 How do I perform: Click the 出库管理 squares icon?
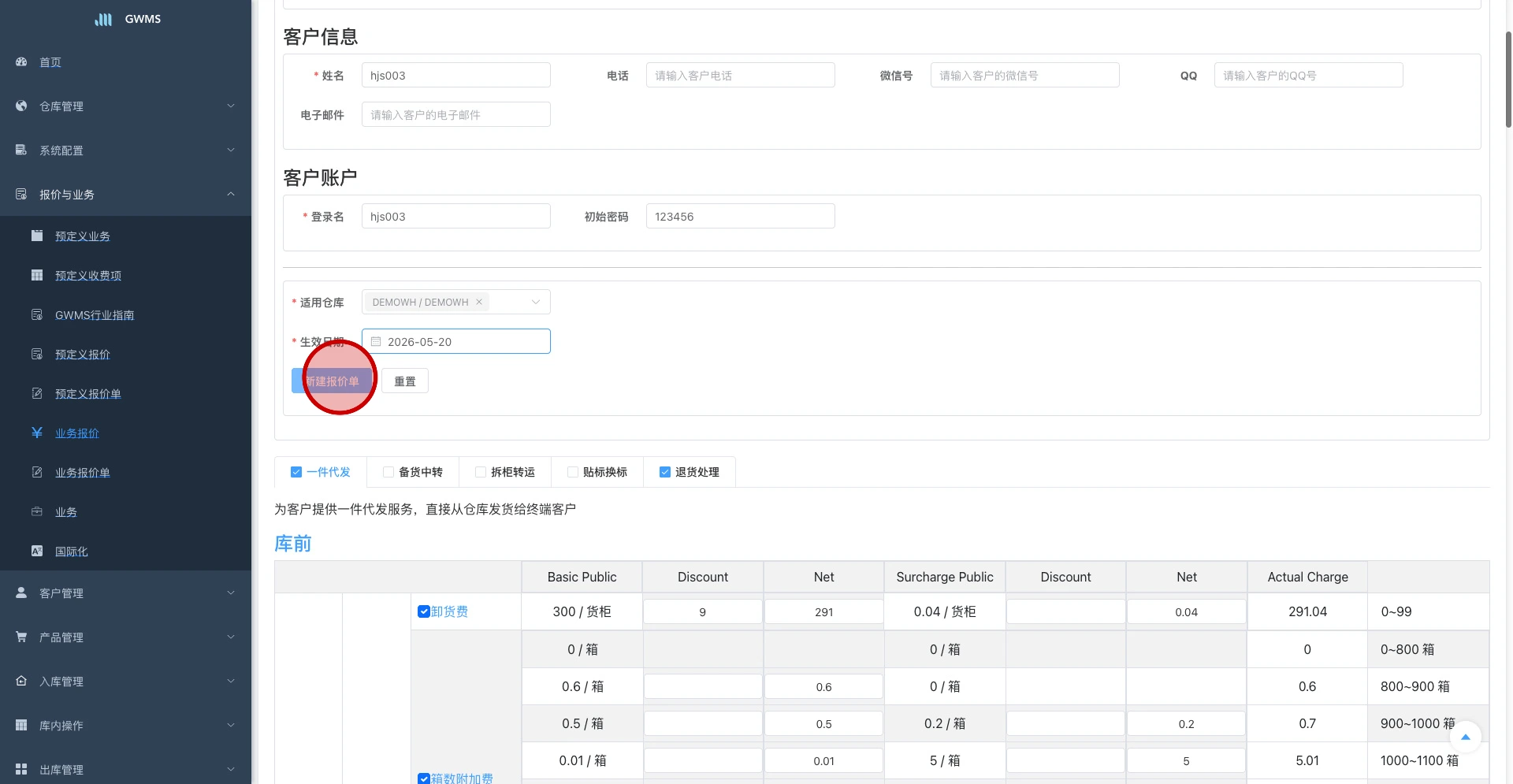[21, 769]
